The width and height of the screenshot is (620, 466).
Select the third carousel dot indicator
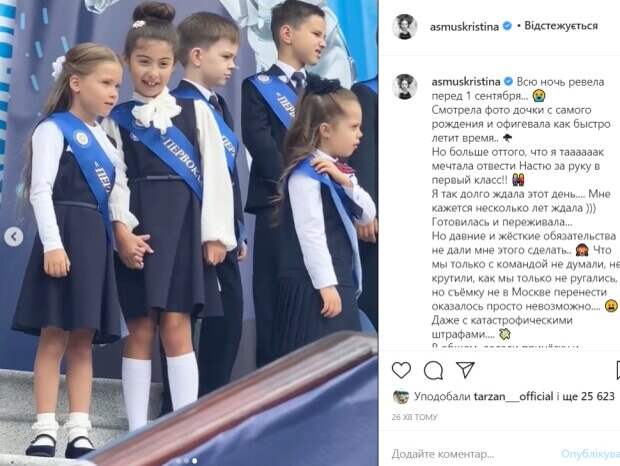click(x=195, y=461)
